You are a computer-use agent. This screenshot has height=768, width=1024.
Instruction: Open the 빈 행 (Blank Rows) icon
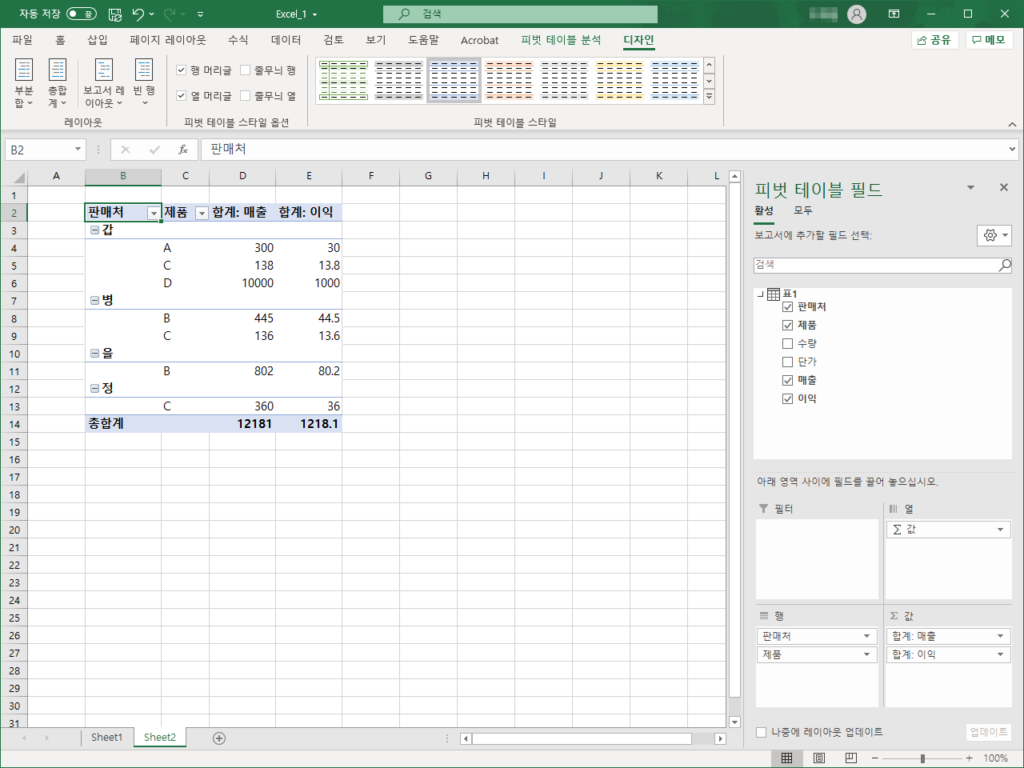click(x=144, y=82)
